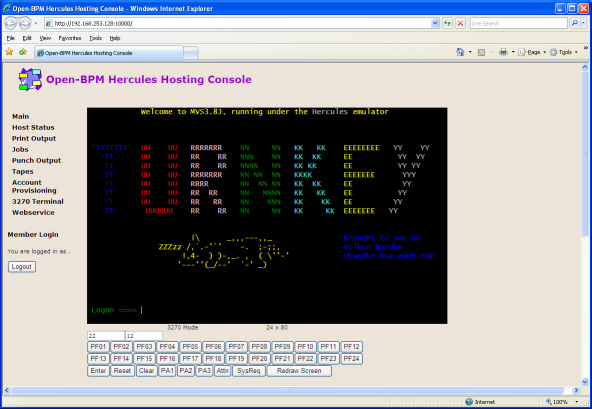
Task: Expand the Home button dropdown arrow
Action: [x=470, y=52]
